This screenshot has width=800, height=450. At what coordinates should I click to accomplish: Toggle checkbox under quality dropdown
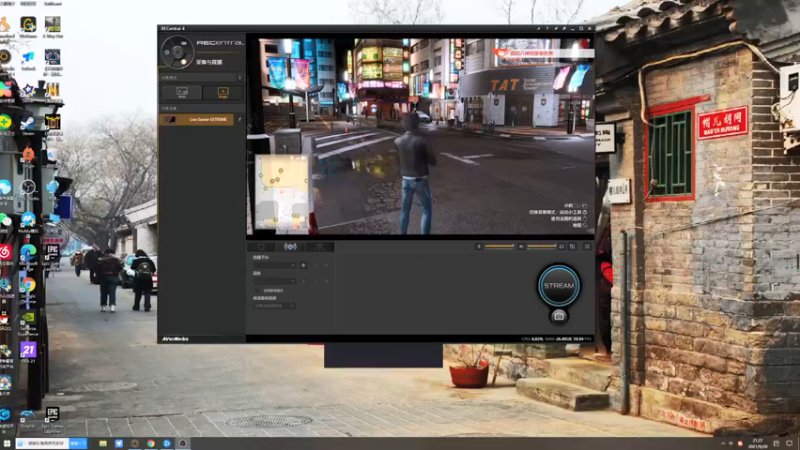click(257, 290)
